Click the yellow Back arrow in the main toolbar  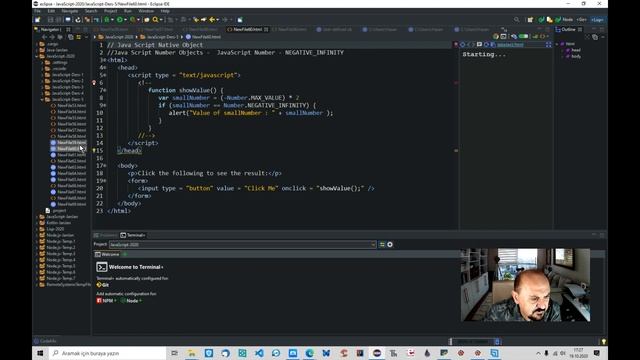click(x=212, y=20)
